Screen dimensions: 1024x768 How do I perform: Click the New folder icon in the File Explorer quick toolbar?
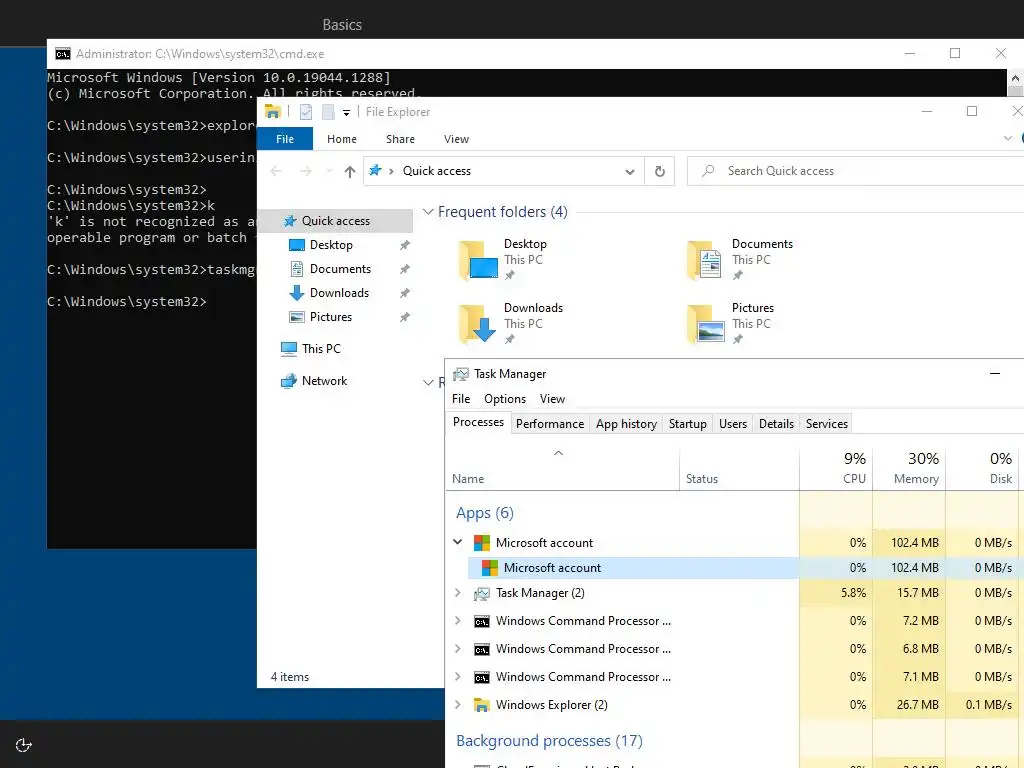(x=328, y=112)
